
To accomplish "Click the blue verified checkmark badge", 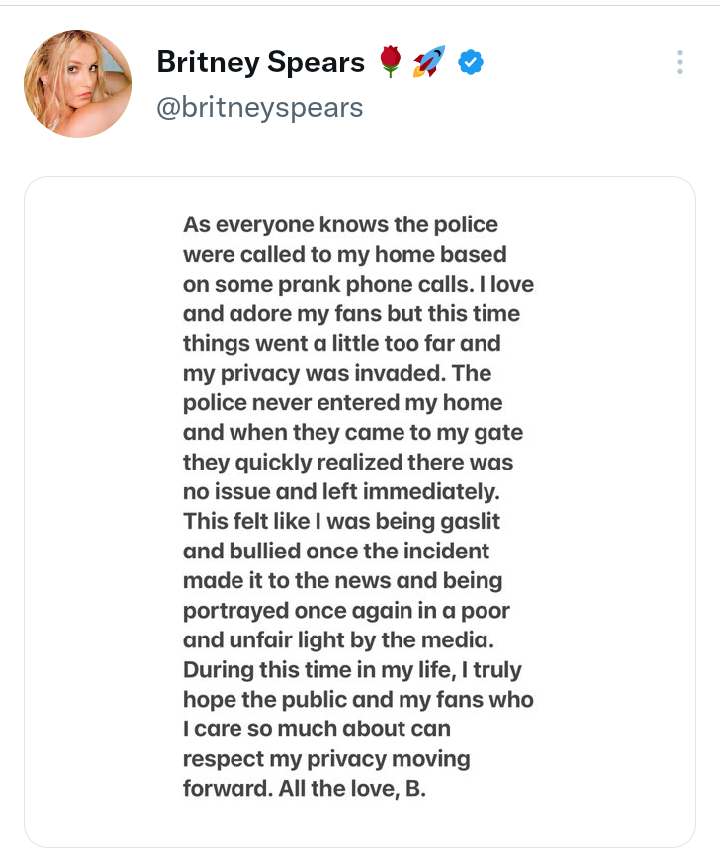I will pyautogui.click(x=471, y=63).
